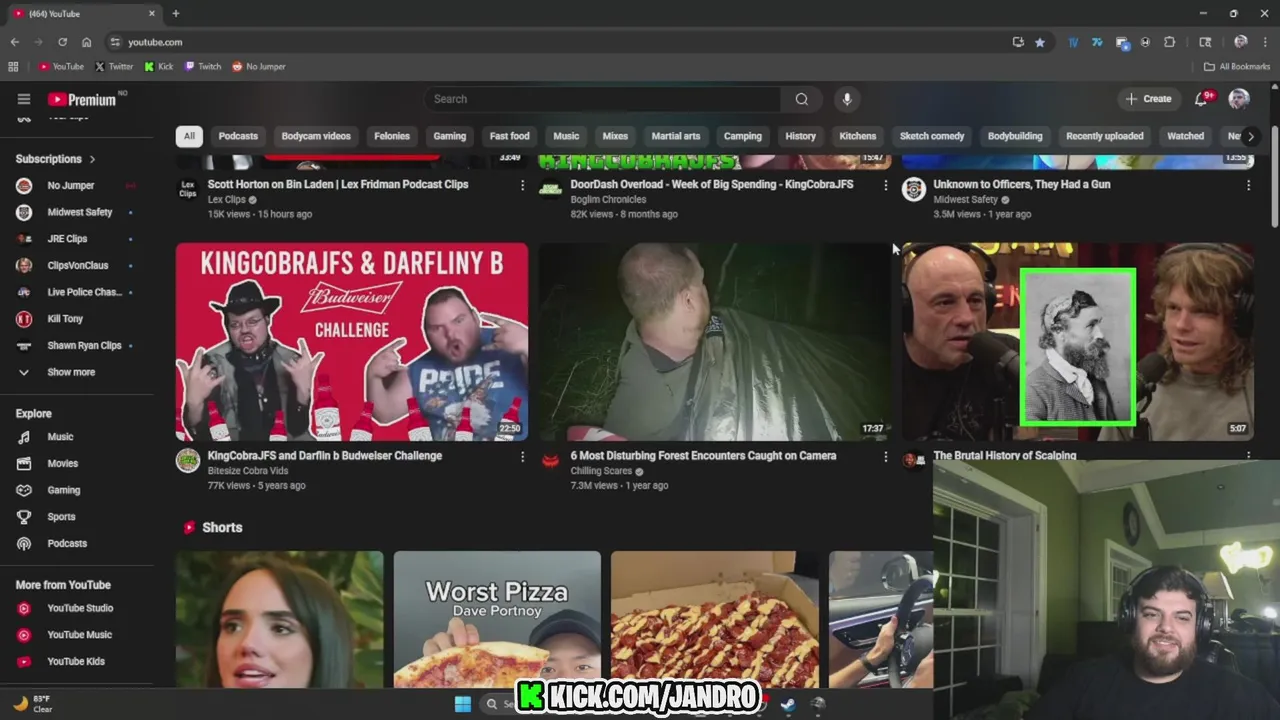Select the Gaming filter chip
1280x720 pixels.
pyautogui.click(x=450, y=136)
